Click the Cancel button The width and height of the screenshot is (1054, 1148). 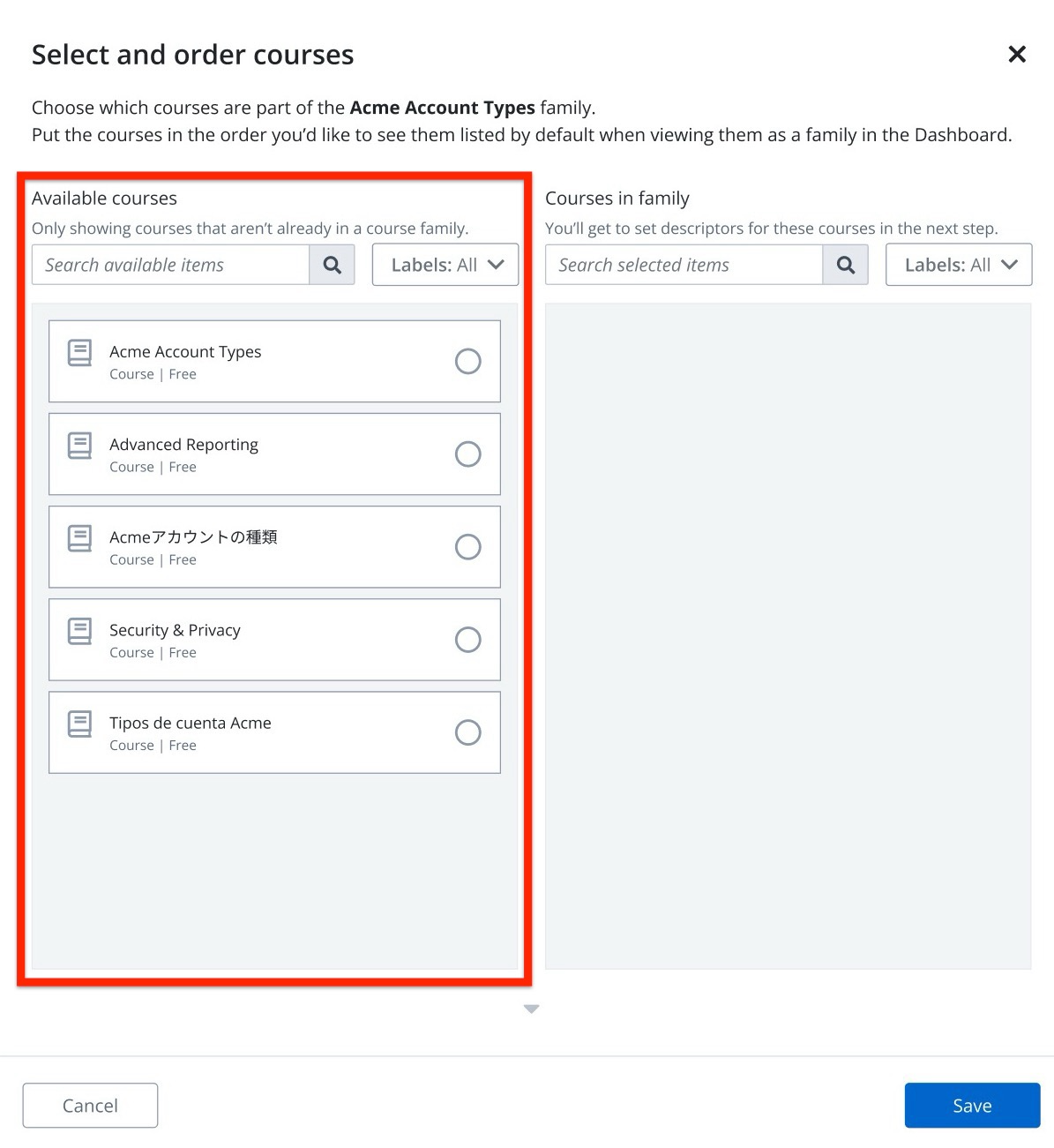click(x=90, y=1106)
